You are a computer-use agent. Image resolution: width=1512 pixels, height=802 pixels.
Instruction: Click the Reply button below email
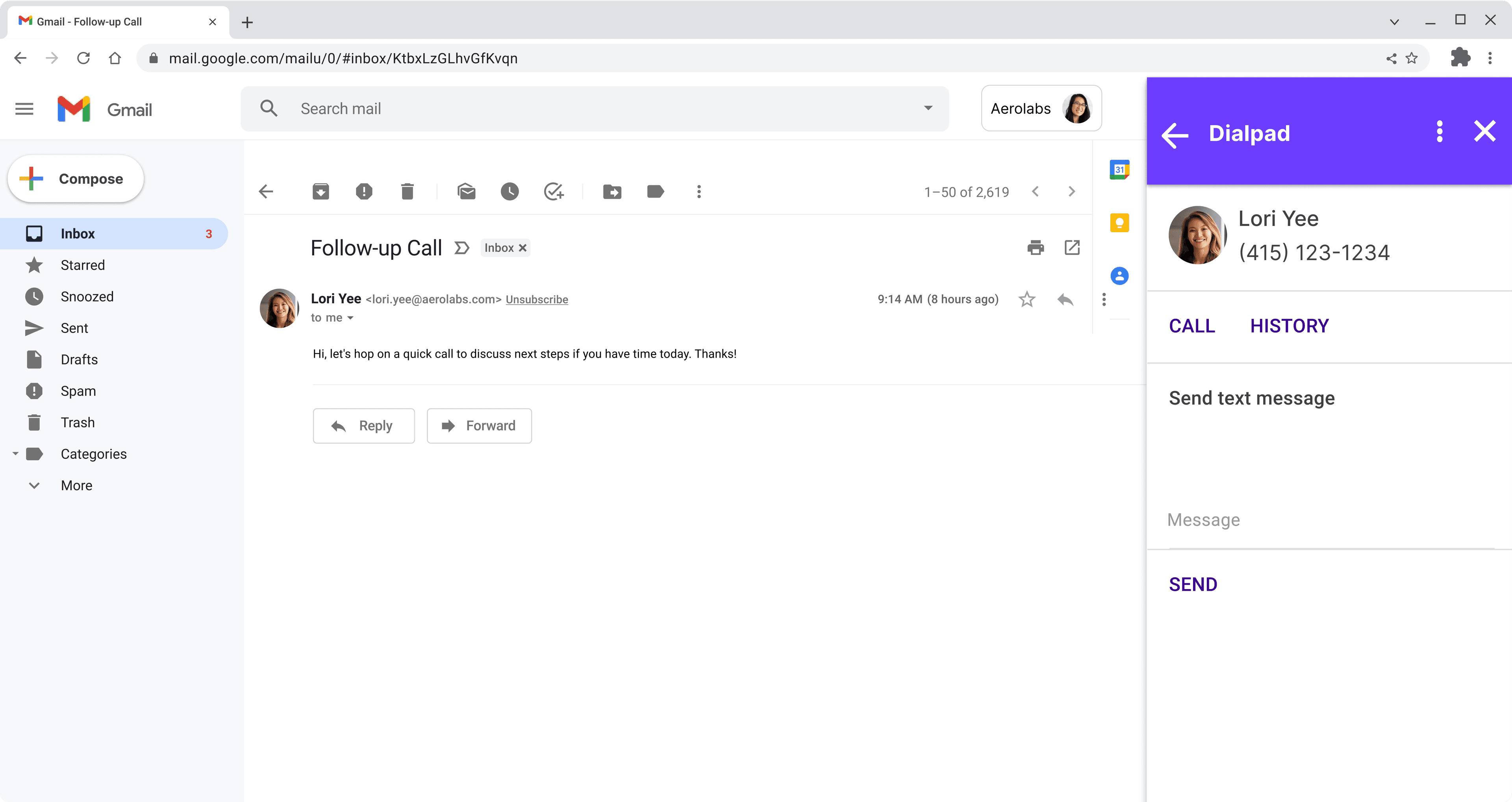(x=364, y=425)
